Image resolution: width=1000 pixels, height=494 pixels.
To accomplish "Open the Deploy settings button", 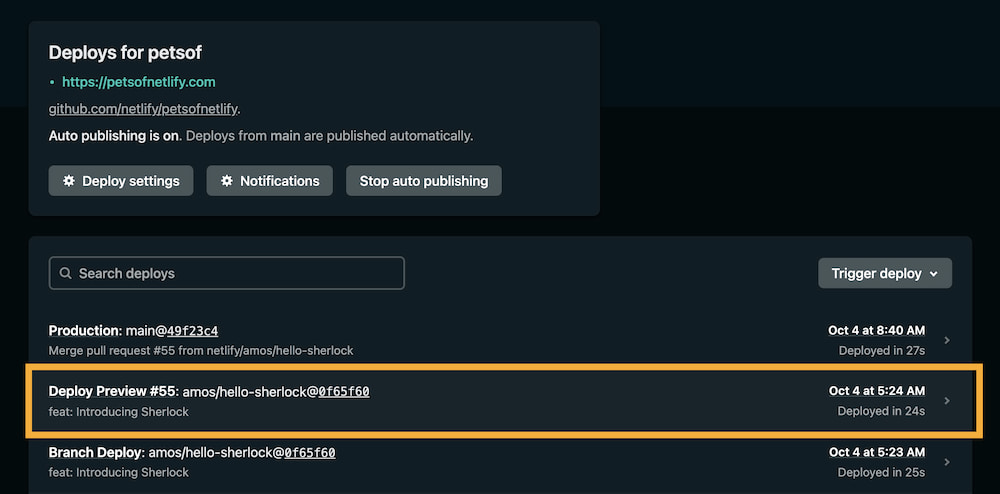I will pos(121,181).
